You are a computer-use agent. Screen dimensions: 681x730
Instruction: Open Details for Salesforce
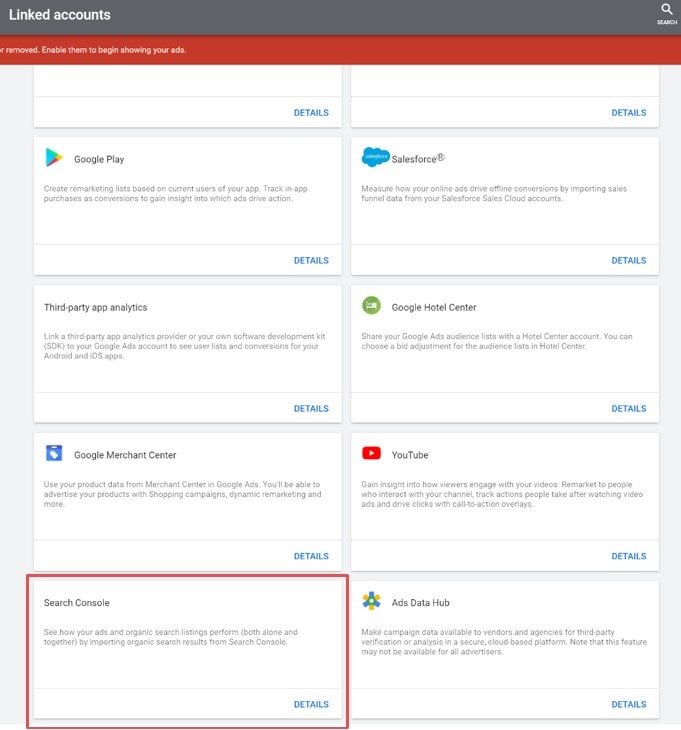tap(629, 260)
